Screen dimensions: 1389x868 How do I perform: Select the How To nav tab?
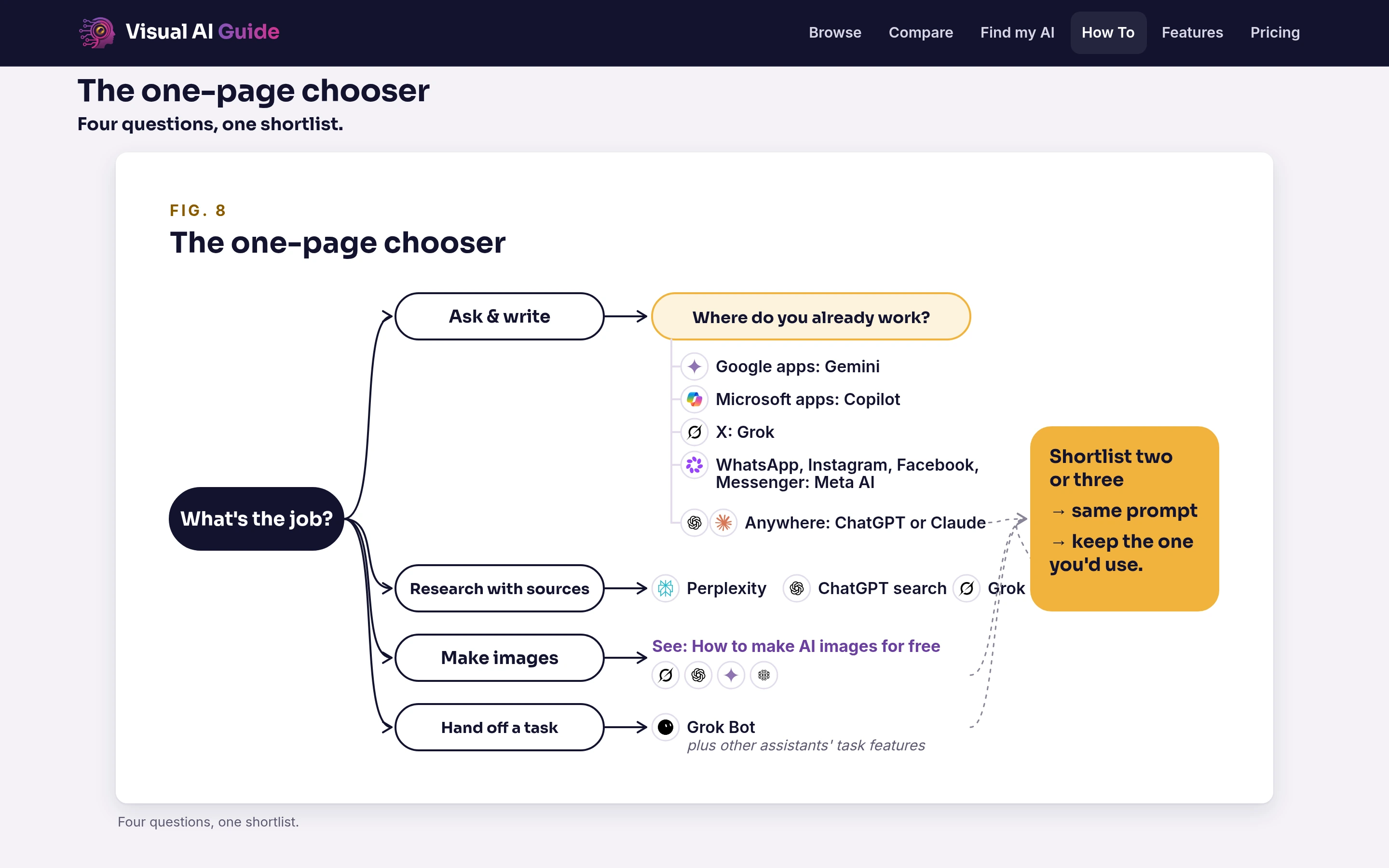pyautogui.click(x=1108, y=33)
